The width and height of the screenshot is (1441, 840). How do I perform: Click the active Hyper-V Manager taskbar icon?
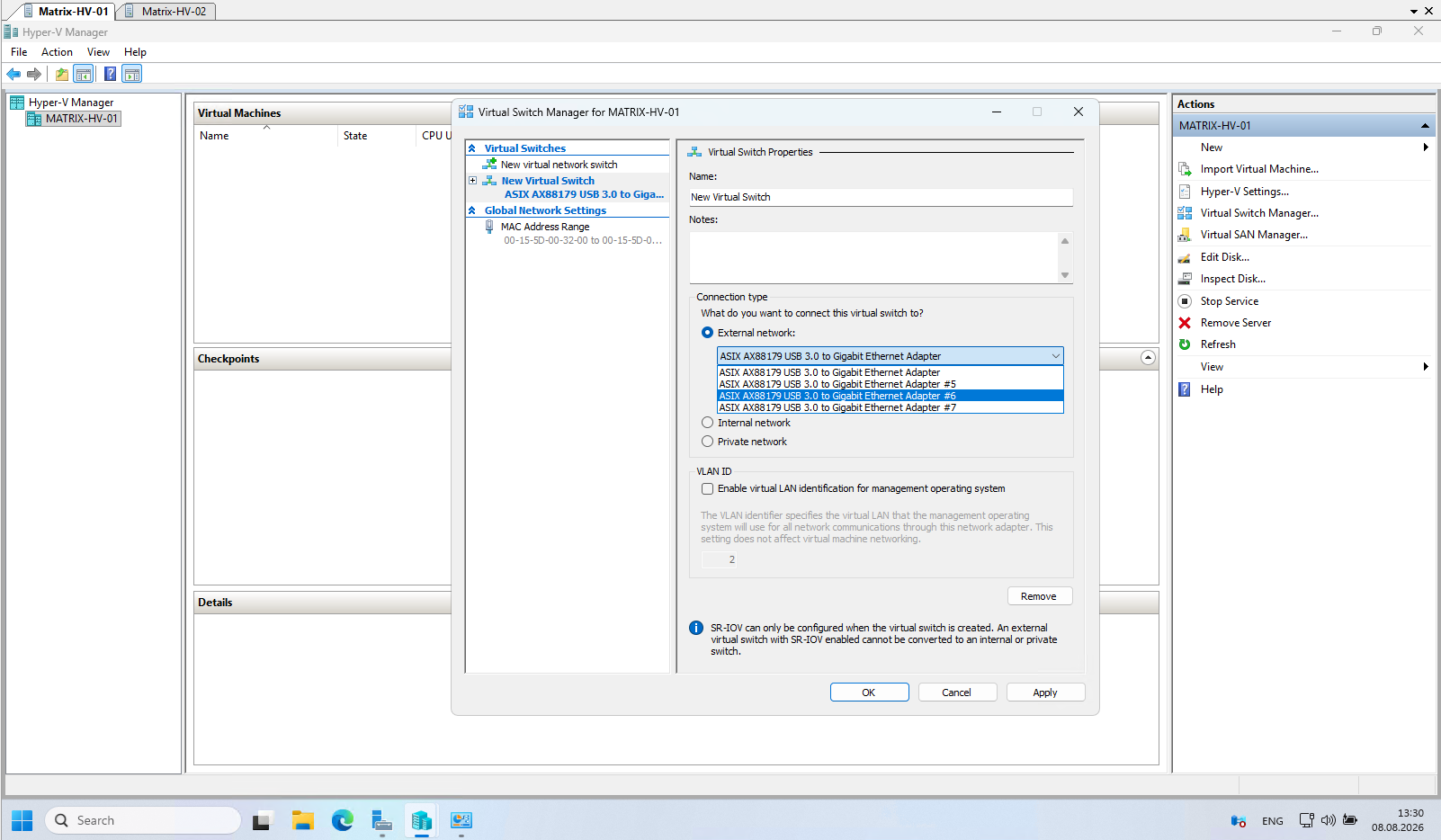point(422,820)
